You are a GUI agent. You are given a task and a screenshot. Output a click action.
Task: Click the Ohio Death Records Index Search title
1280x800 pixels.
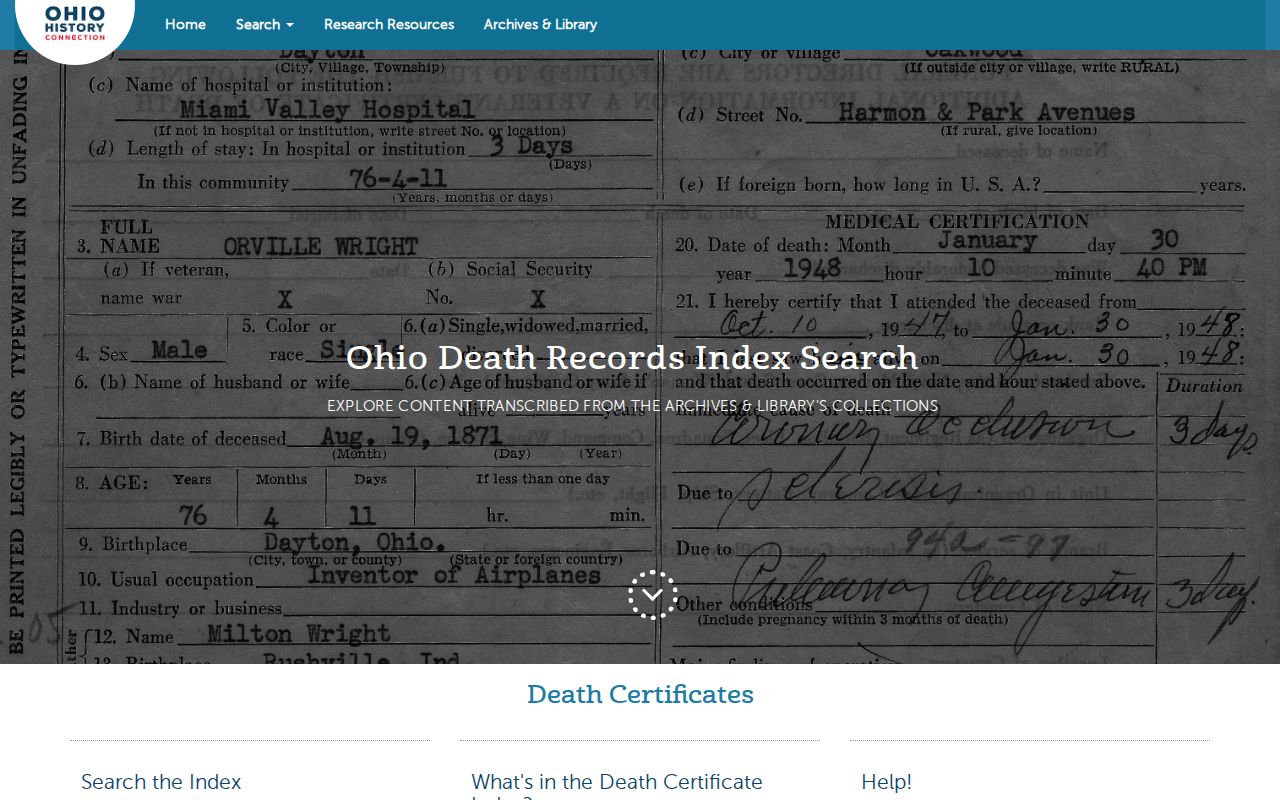click(632, 357)
